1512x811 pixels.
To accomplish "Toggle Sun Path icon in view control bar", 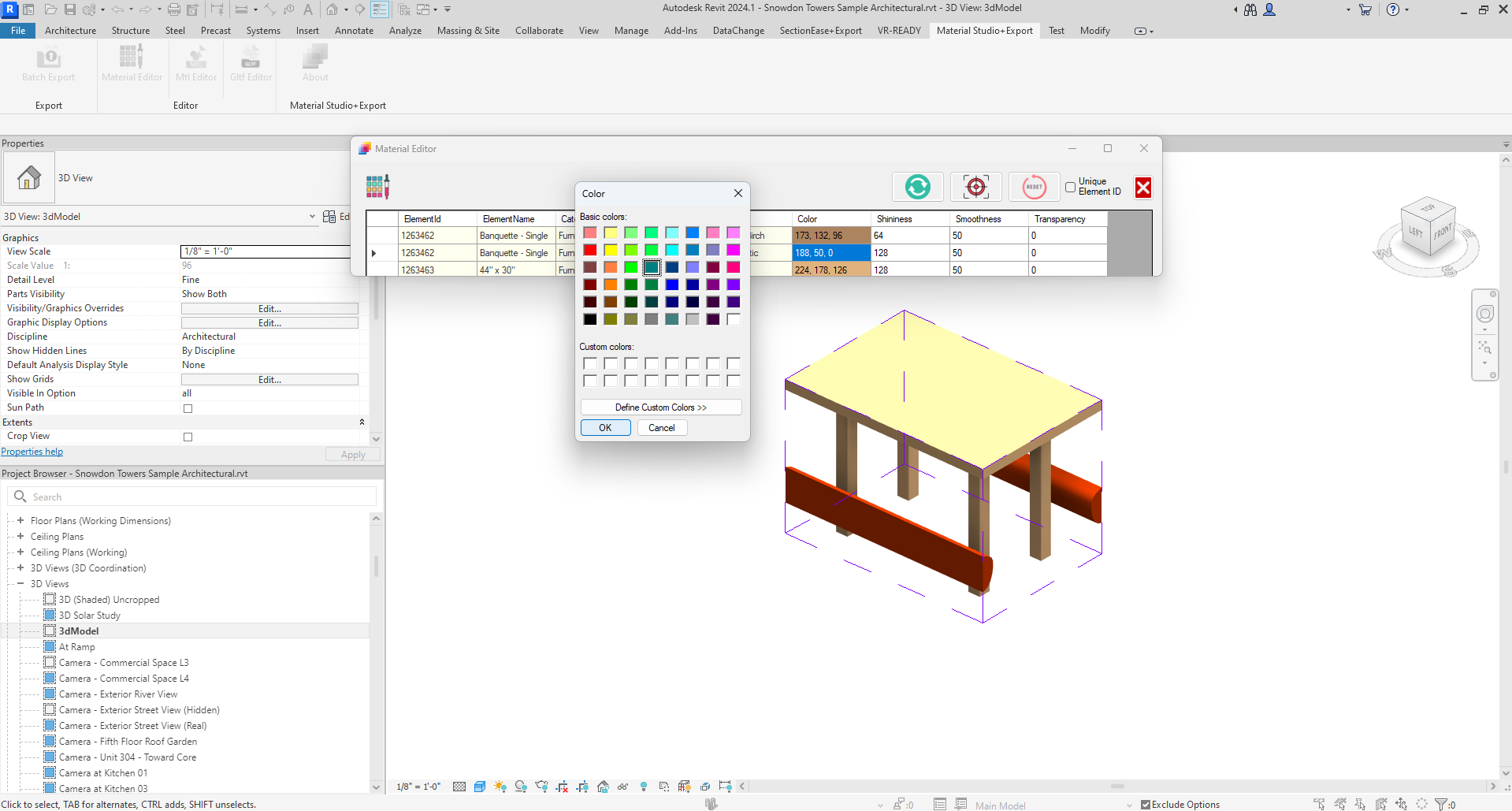I will [500, 787].
